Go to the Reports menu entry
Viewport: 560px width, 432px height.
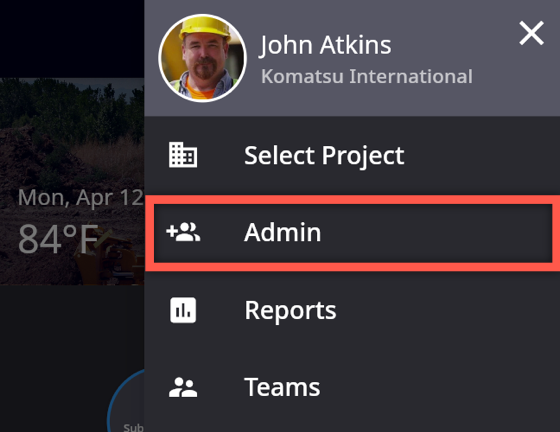coord(352,310)
